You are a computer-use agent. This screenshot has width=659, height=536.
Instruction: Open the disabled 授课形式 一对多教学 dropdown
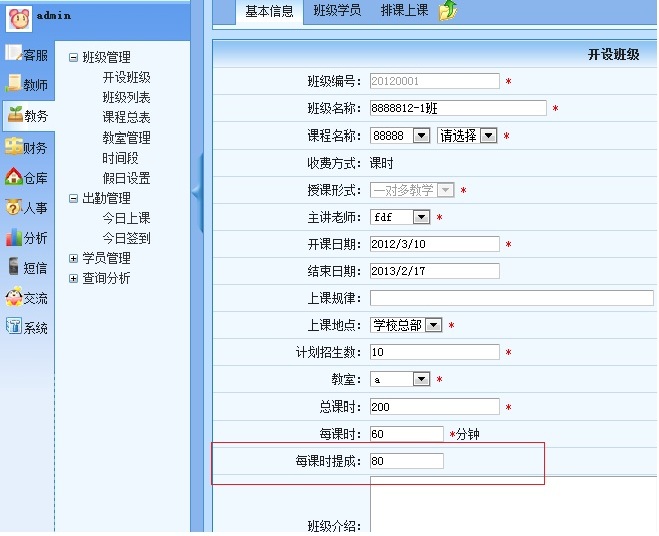[x=412, y=190]
